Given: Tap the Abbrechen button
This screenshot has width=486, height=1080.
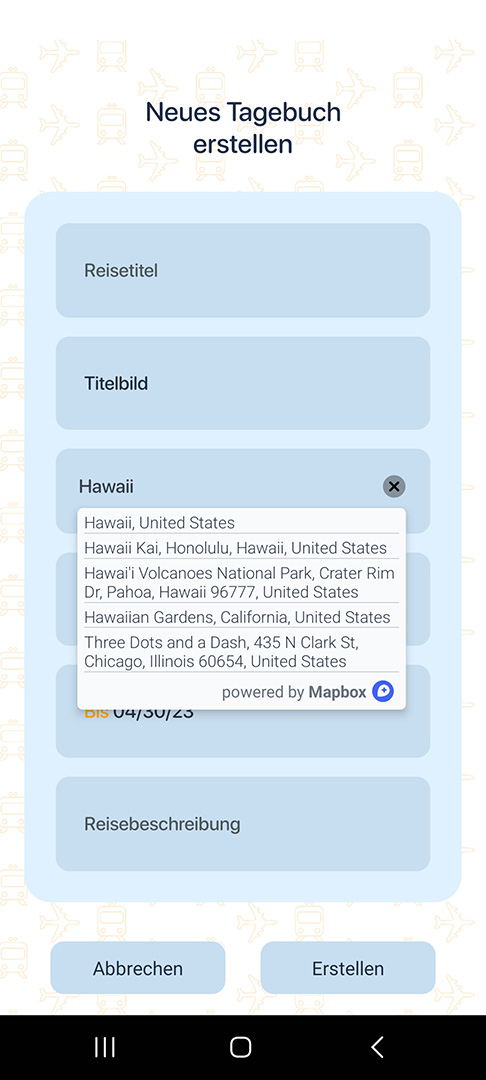Looking at the screenshot, I should [138, 968].
